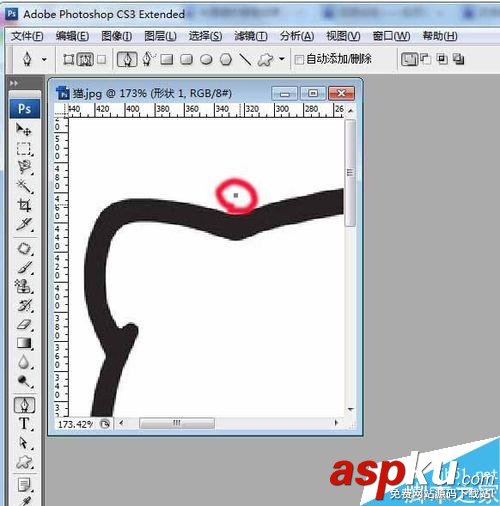Select Exclude overlapping path areas mode

(x=459, y=60)
